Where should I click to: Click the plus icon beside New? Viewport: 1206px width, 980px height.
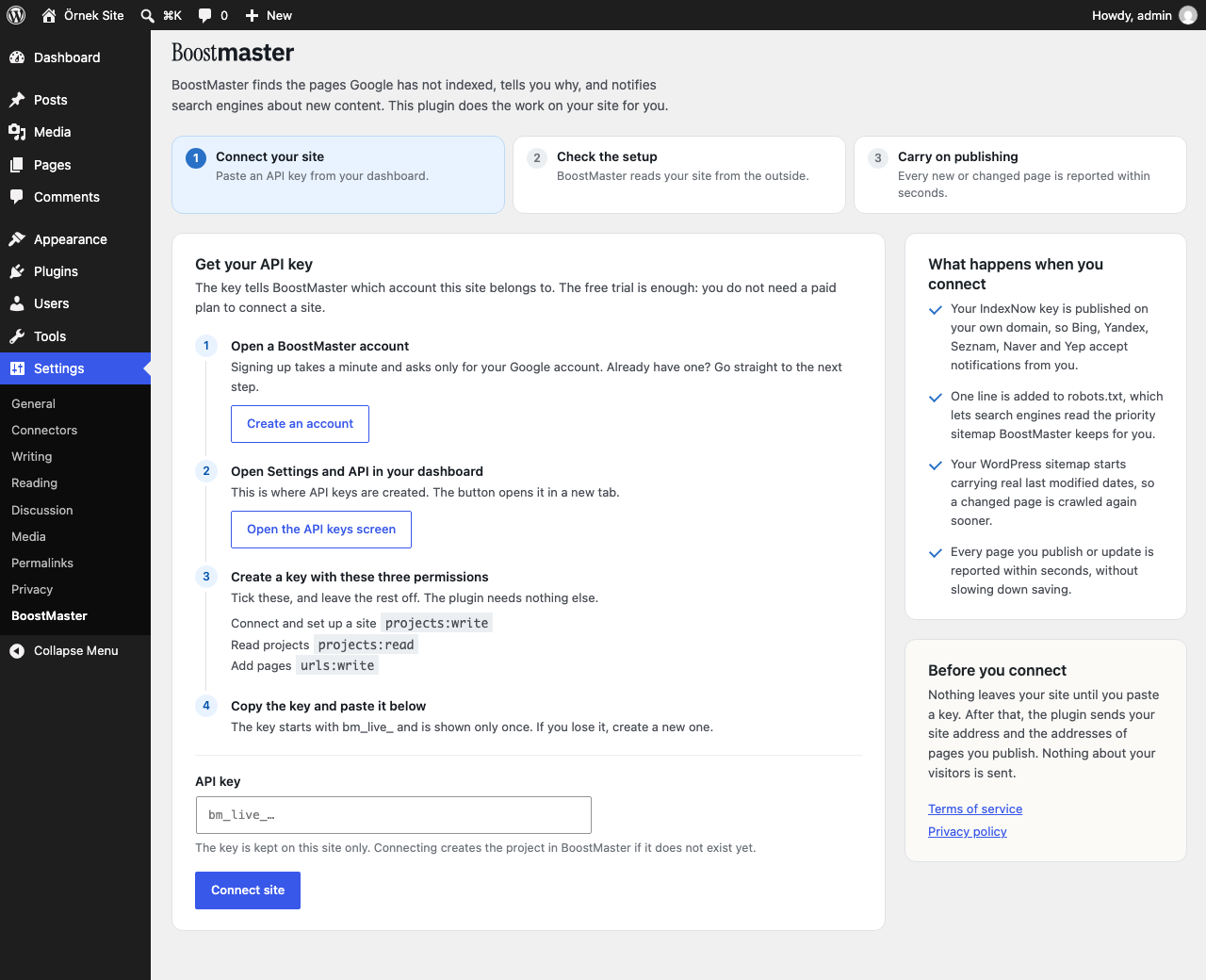tap(252, 15)
